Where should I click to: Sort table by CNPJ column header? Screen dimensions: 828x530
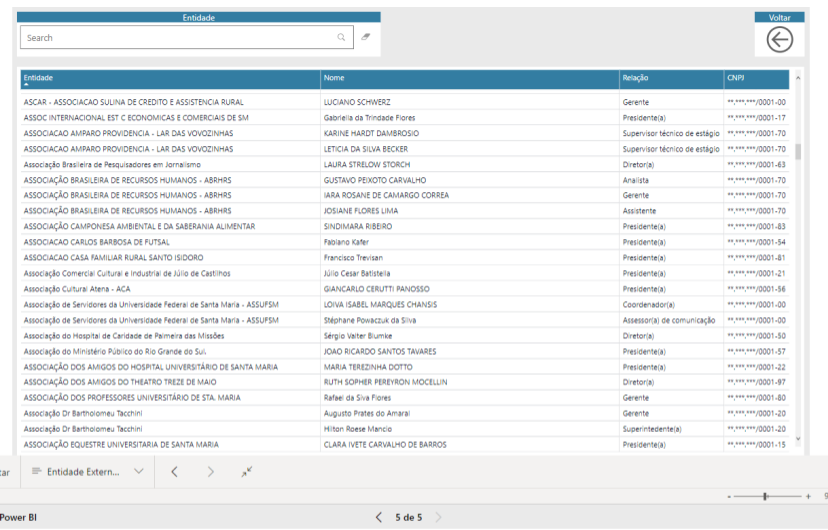point(736,77)
